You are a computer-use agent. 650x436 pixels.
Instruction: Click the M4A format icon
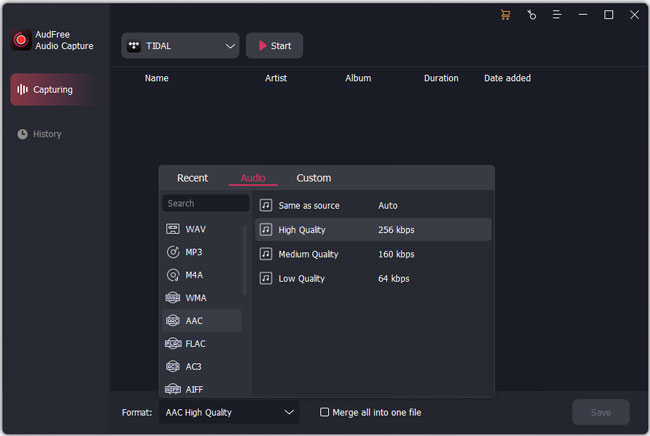(x=172, y=275)
